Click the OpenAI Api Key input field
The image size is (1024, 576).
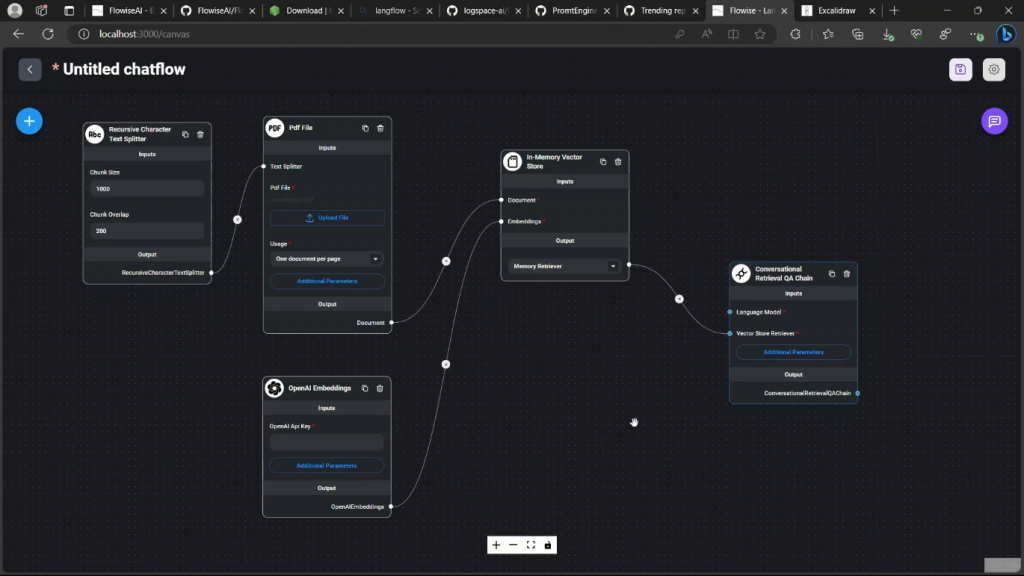(327, 442)
